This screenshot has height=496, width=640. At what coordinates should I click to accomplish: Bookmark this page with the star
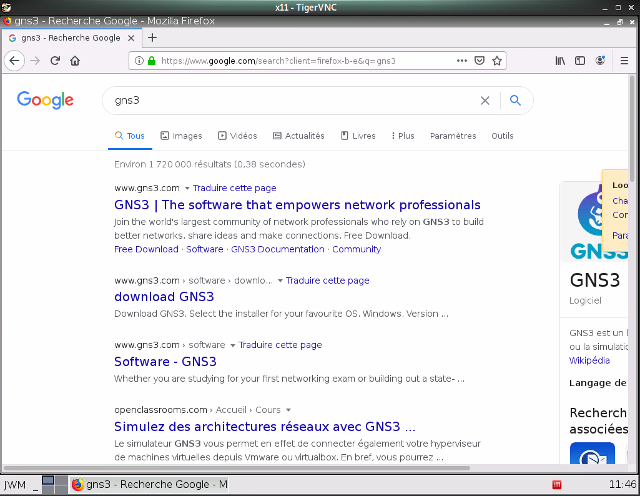click(497, 61)
